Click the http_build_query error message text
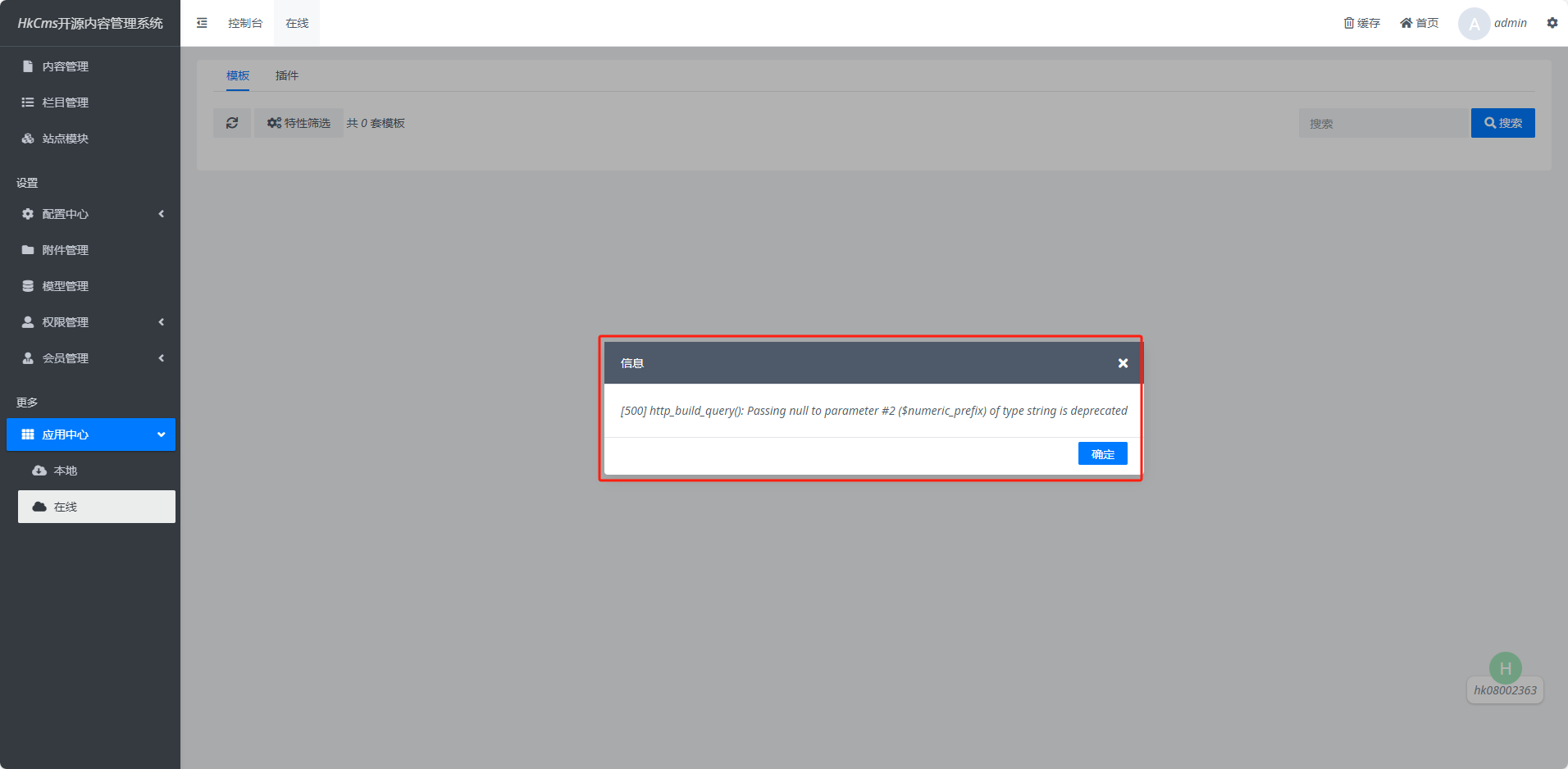Image resolution: width=1568 pixels, height=769 pixels. (x=874, y=411)
